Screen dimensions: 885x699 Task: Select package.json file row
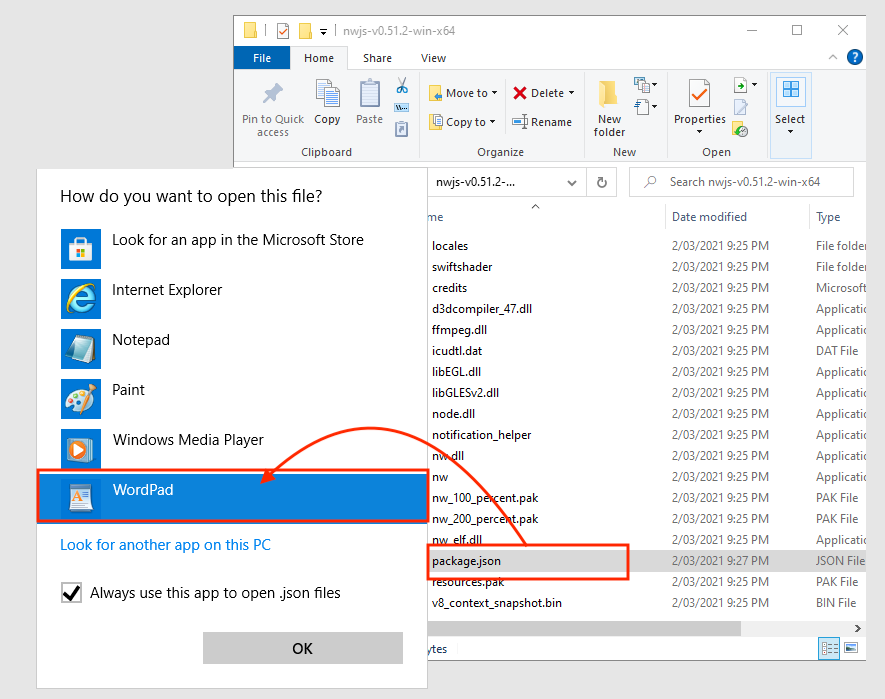click(647, 561)
